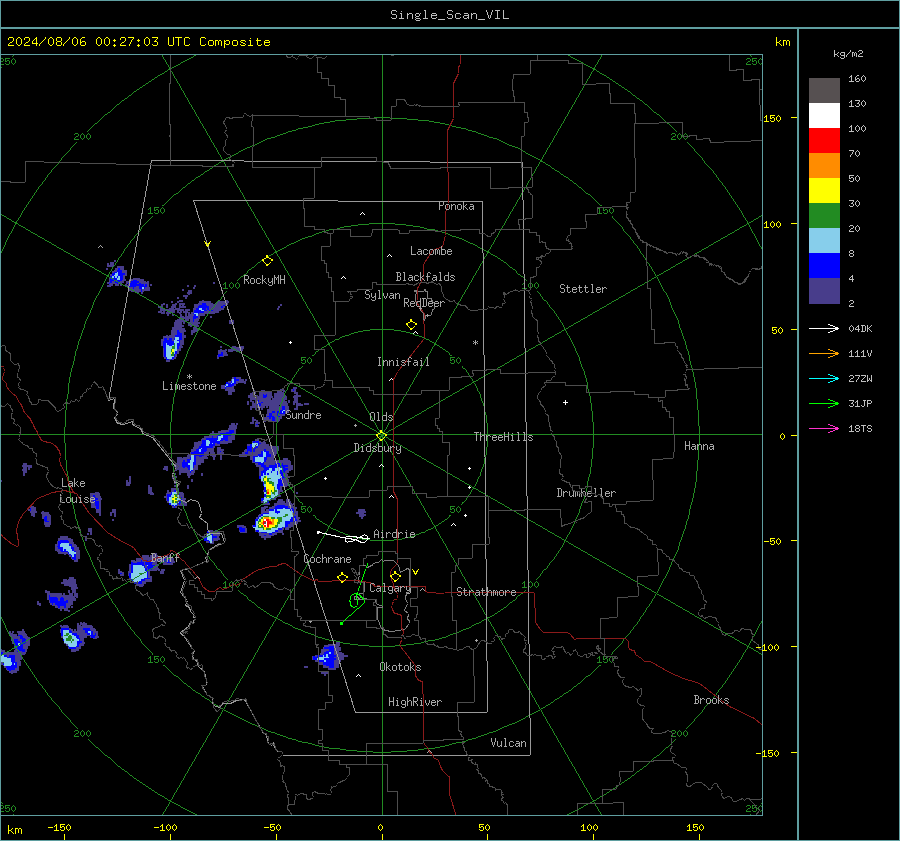Image resolution: width=900 pixels, height=841 pixels.
Task: Click the RedDeer city label
Action: coord(424,303)
